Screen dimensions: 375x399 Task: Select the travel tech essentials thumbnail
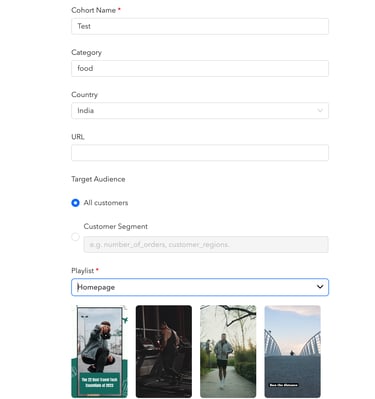[99, 351]
